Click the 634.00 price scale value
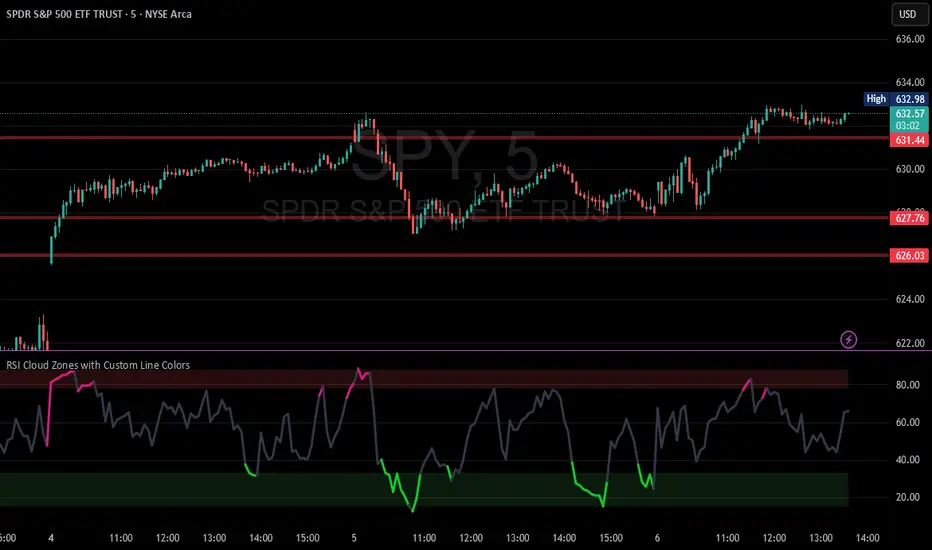This screenshot has height=550, width=932. [x=910, y=82]
